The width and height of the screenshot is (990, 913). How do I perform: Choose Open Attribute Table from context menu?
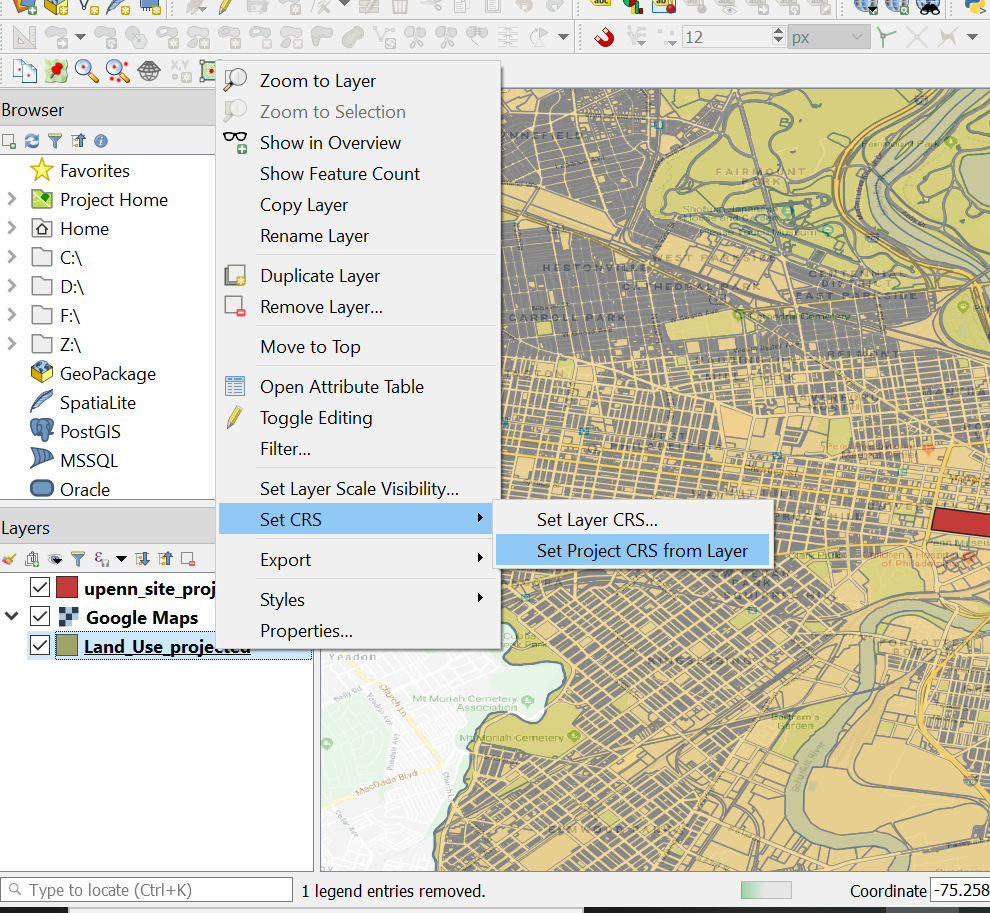click(342, 387)
